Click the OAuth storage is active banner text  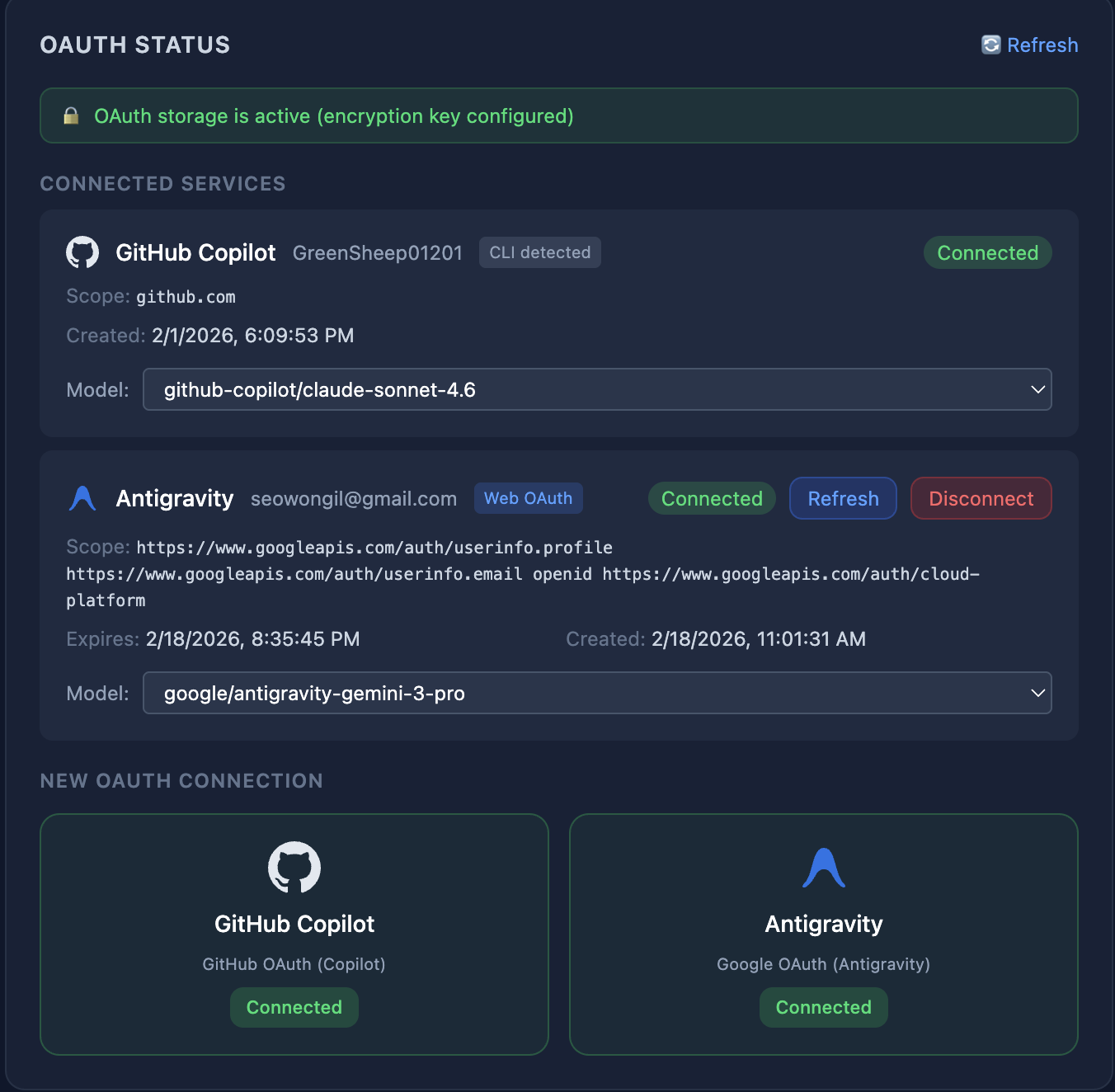(333, 116)
